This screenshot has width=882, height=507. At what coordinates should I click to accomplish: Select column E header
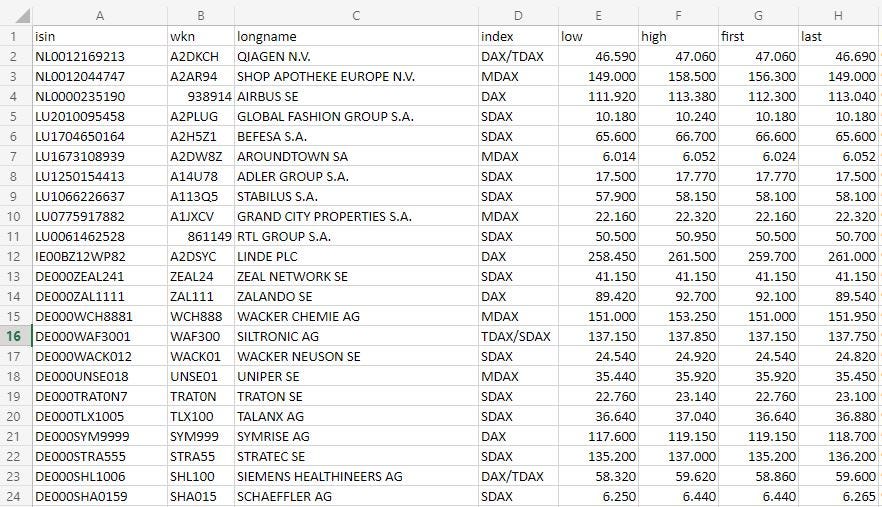(598, 16)
